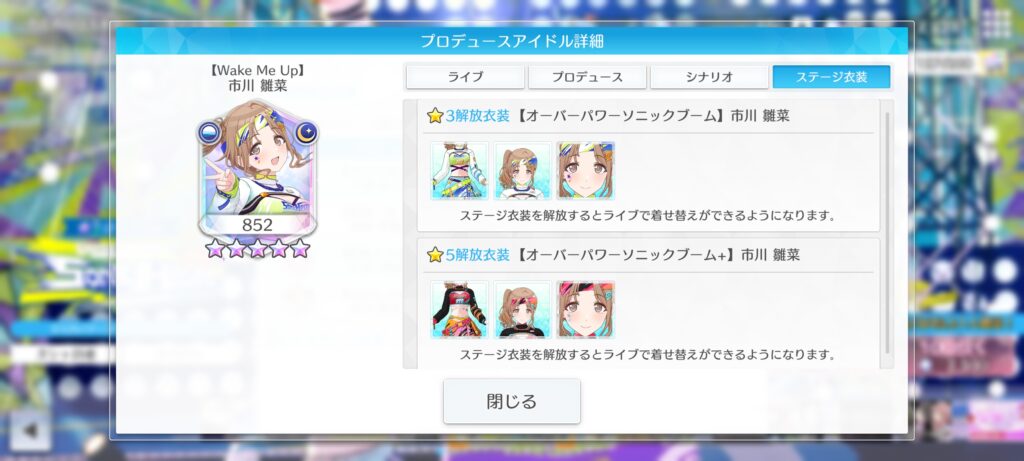The width and height of the screenshot is (1024, 461).
Task: Click the costume list vertical scrollbar
Action: [887, 233]
